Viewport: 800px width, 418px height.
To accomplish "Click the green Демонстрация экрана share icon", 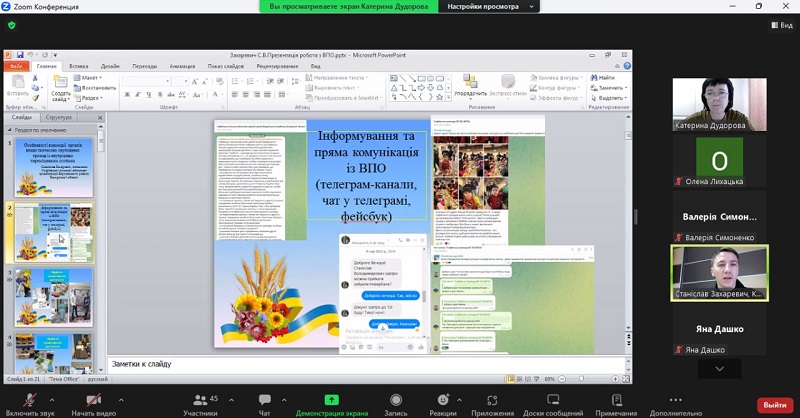I will point(331,399).
